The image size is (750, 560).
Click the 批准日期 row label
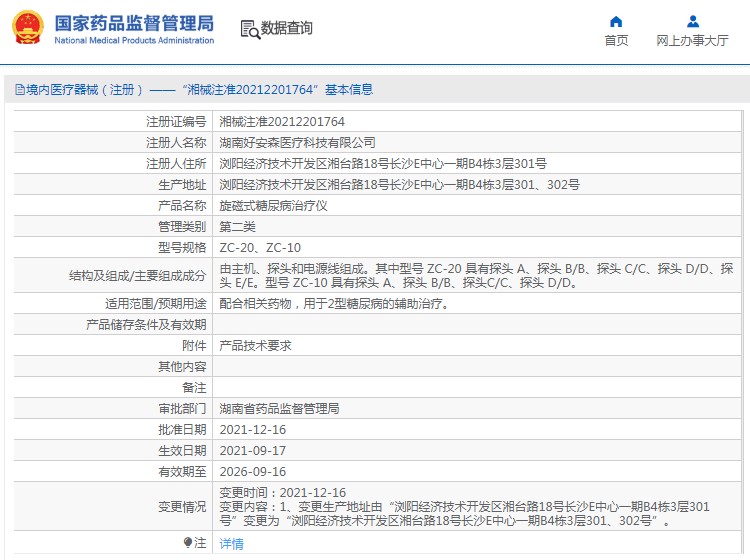(182, 430)
